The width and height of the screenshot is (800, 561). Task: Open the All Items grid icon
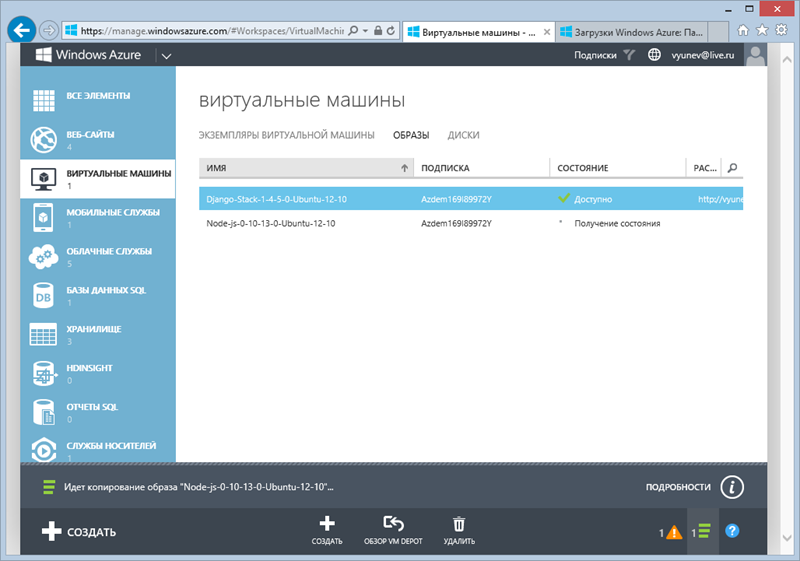(x=43, y=100)
